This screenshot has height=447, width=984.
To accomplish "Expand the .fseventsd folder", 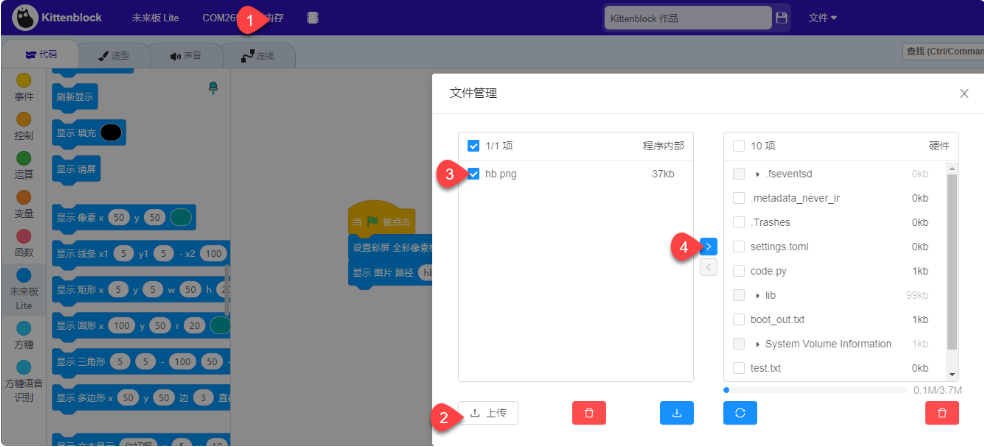I will coord(758,175).
